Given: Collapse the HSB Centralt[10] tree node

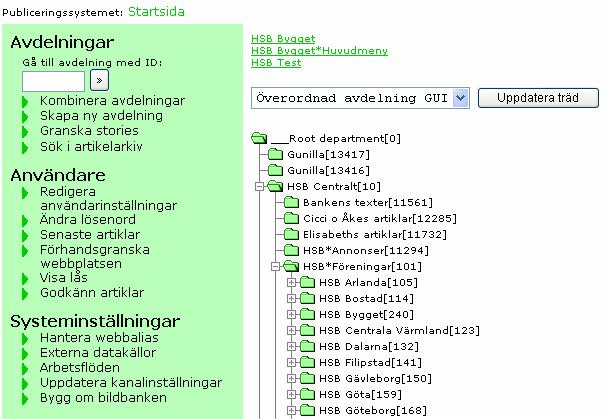Looking at the screenshot, I should click(259, 187).
